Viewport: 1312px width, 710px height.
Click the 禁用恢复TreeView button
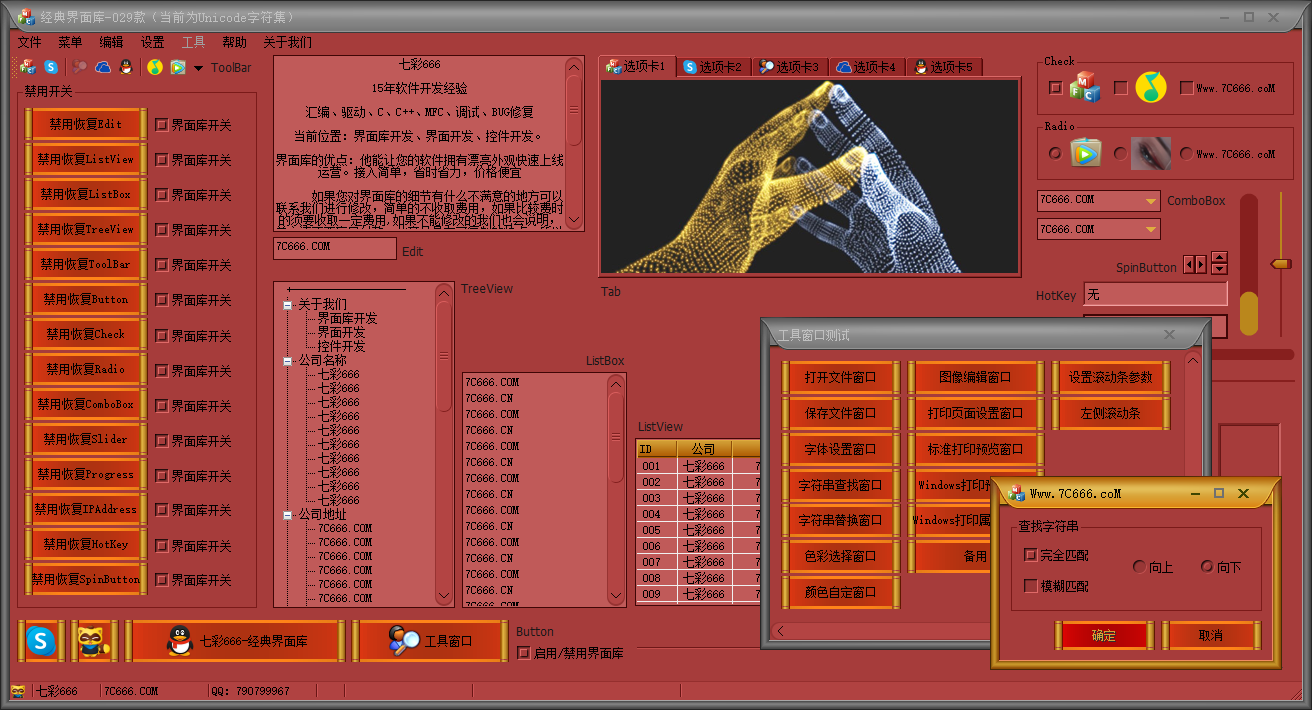(x=85, y=229)
